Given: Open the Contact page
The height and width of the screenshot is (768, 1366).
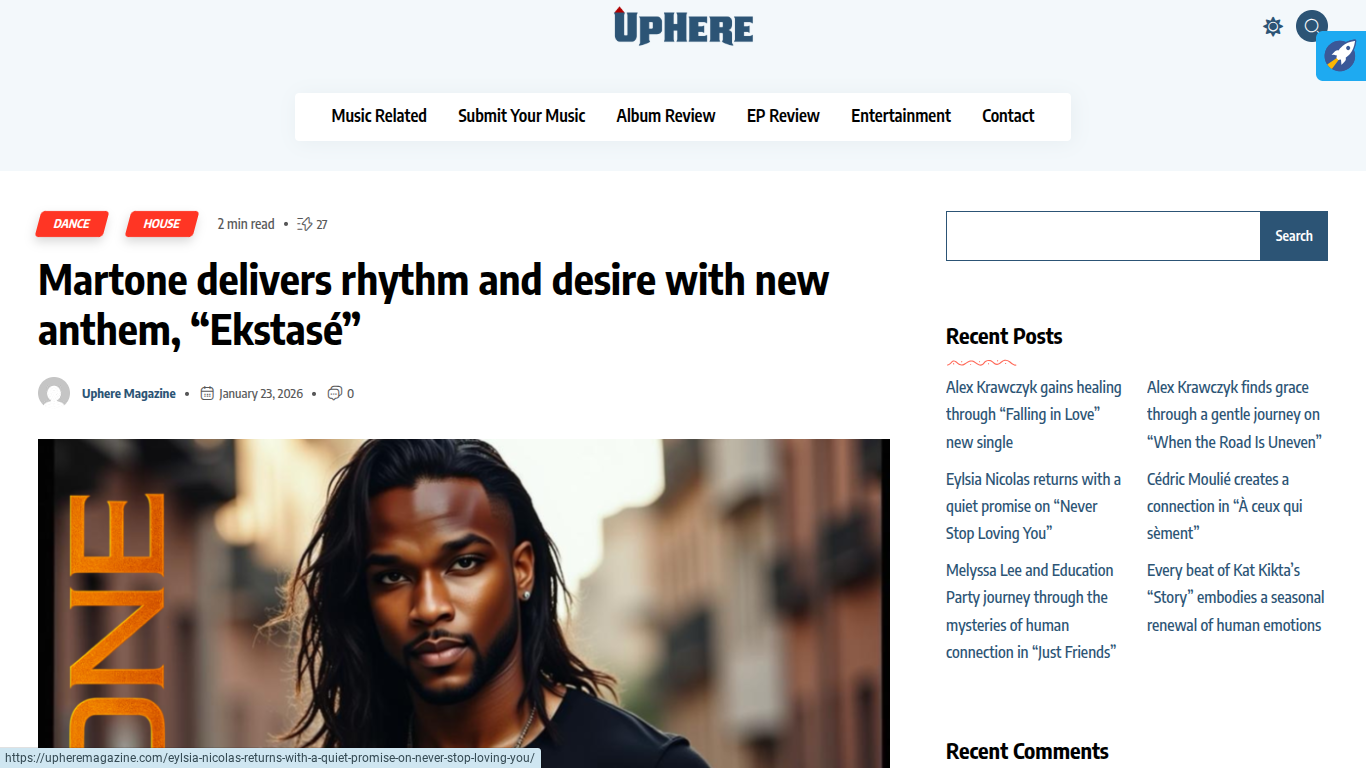Looking at the screenshot, I should 1008,116.
